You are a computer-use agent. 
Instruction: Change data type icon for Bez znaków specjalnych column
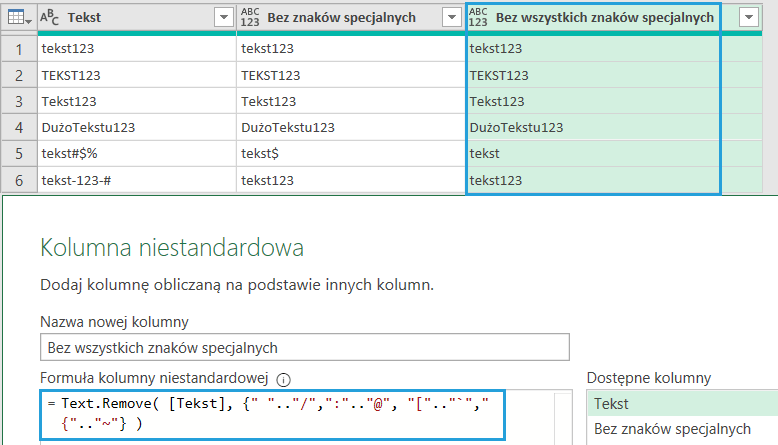pyautogui.click(x=250, y=17)
